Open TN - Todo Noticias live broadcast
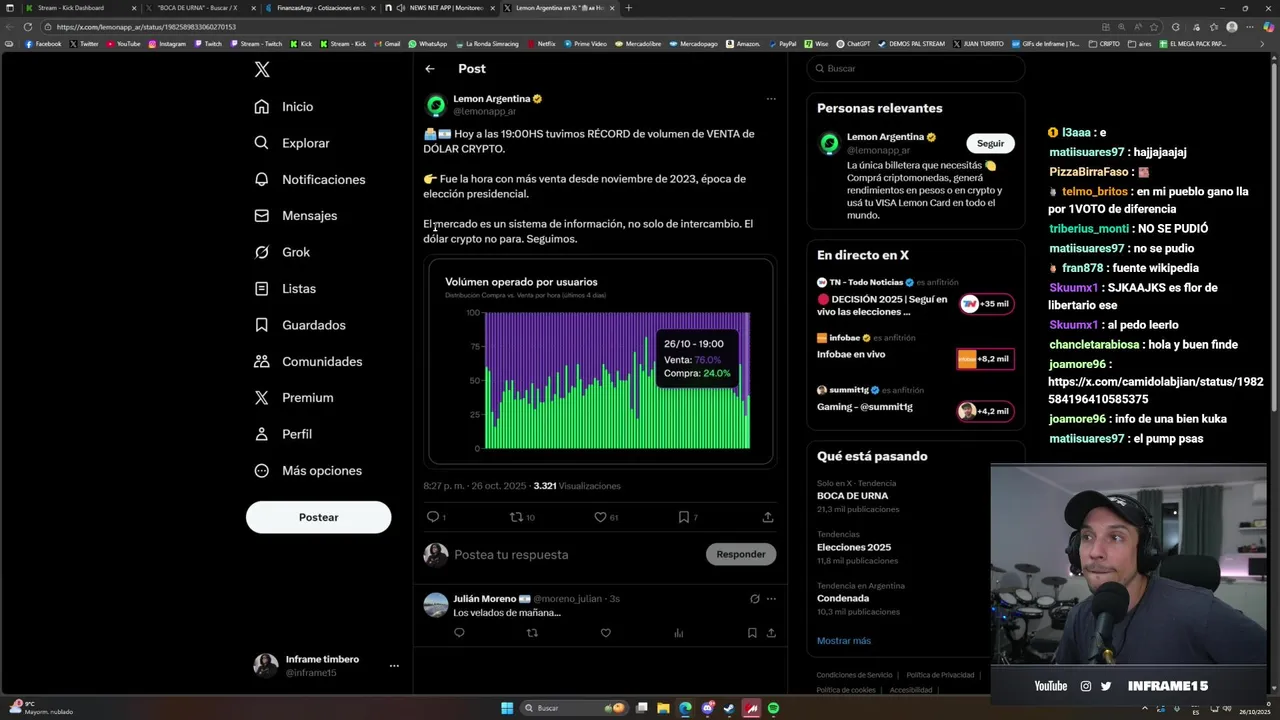Screen dimensions: 1280x720 tap(915, 298)
